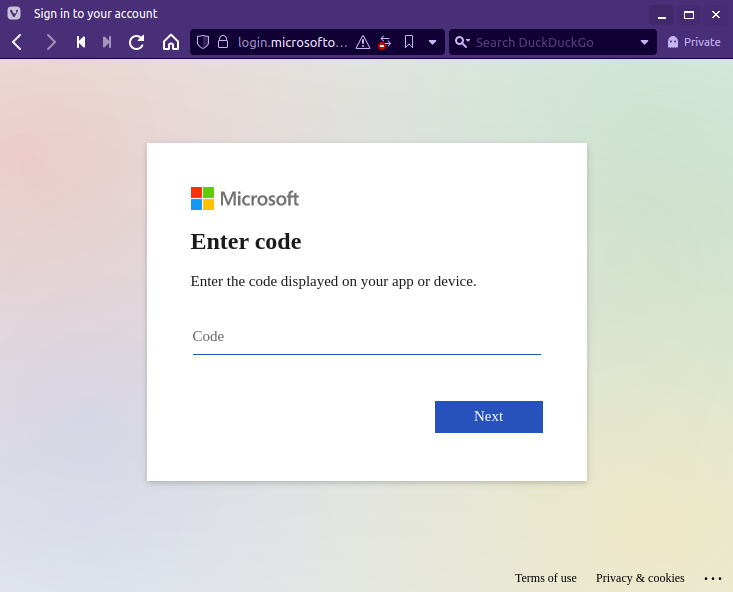This screenshot has height=592, width=733.
Task: Go back to the previous page
Action: tap(17, 42)
